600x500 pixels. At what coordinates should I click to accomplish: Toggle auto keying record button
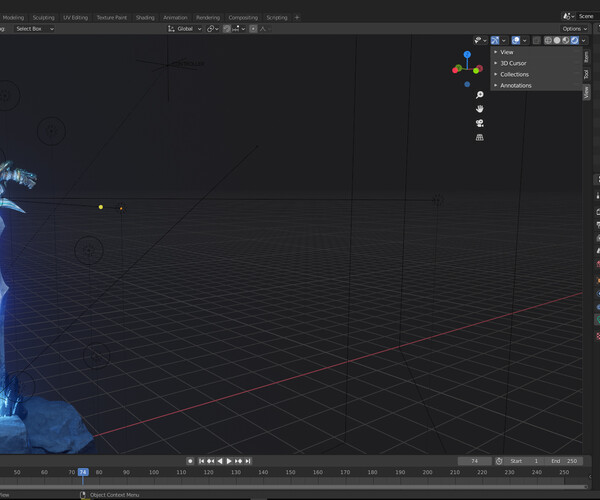(x=190, y=461)
